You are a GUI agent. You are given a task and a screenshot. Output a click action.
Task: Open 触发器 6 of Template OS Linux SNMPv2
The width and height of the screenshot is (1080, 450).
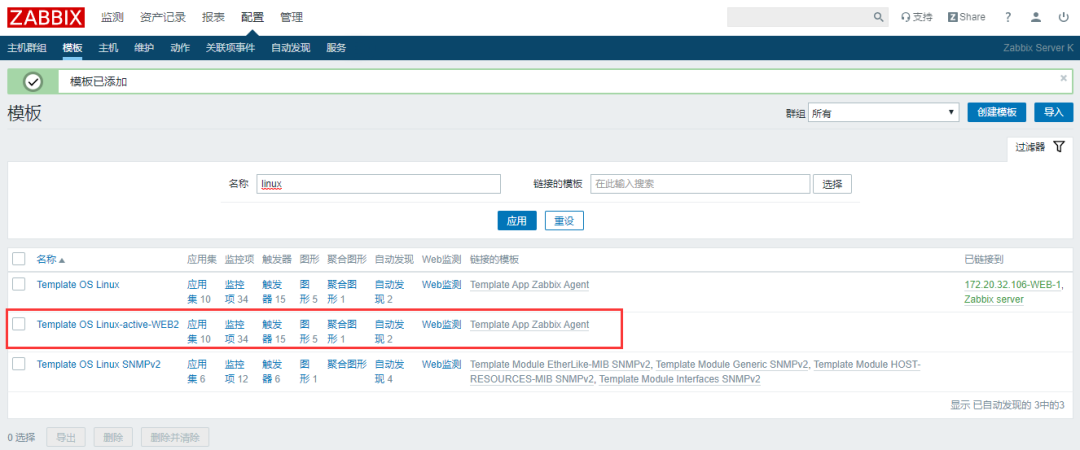coord(271,371)
